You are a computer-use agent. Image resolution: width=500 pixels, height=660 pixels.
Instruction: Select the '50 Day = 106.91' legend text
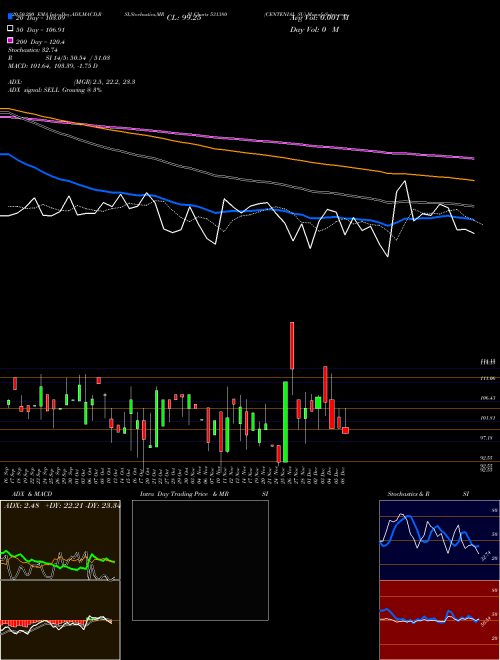[40, 30]
